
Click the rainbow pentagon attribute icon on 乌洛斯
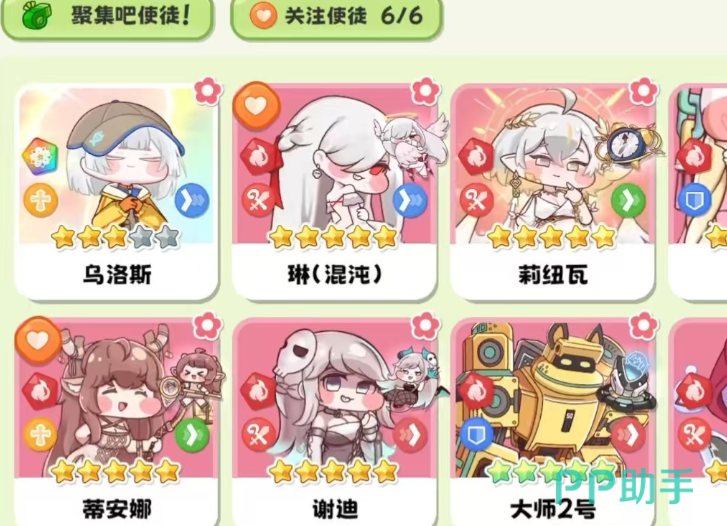[41, 156]
